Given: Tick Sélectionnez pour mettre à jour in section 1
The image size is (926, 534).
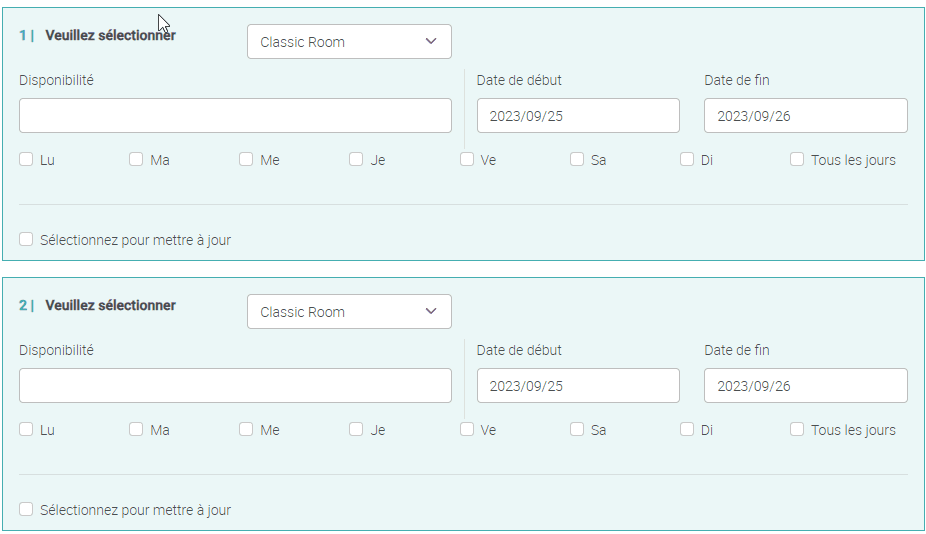Looking at the screenshot, I should 26,239.
